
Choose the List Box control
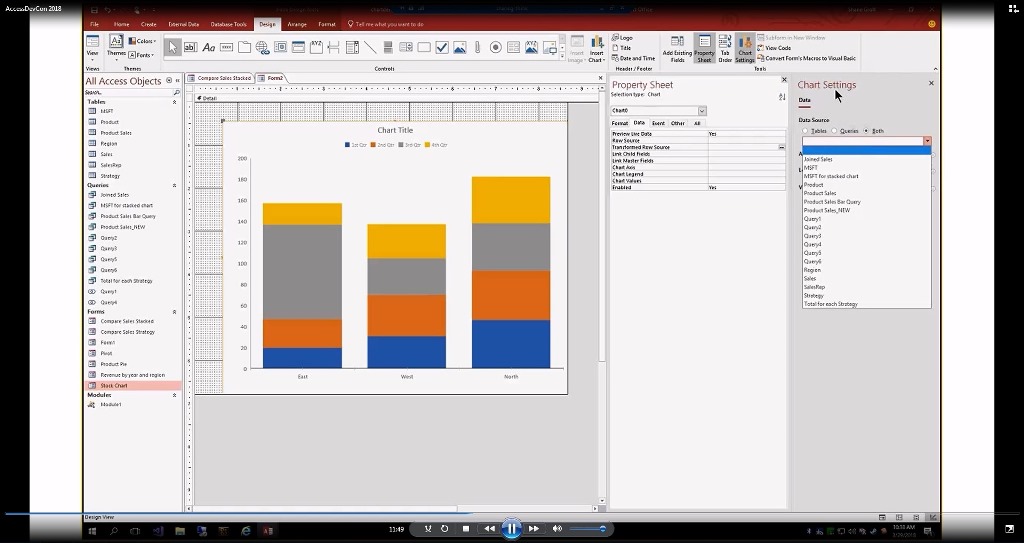(x=406, y=47)
